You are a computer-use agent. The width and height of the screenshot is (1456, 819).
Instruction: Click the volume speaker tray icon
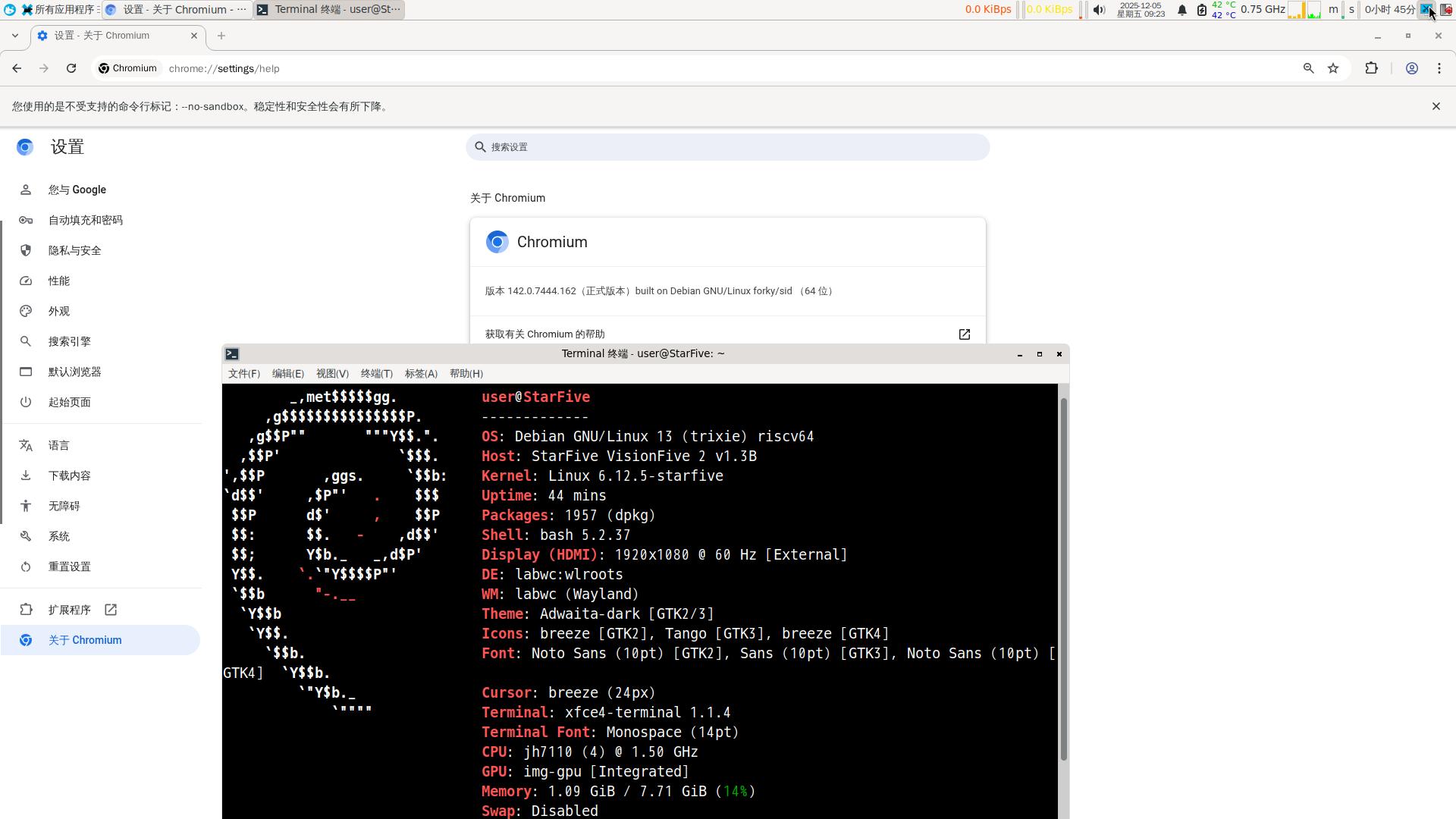point(1099,10)
